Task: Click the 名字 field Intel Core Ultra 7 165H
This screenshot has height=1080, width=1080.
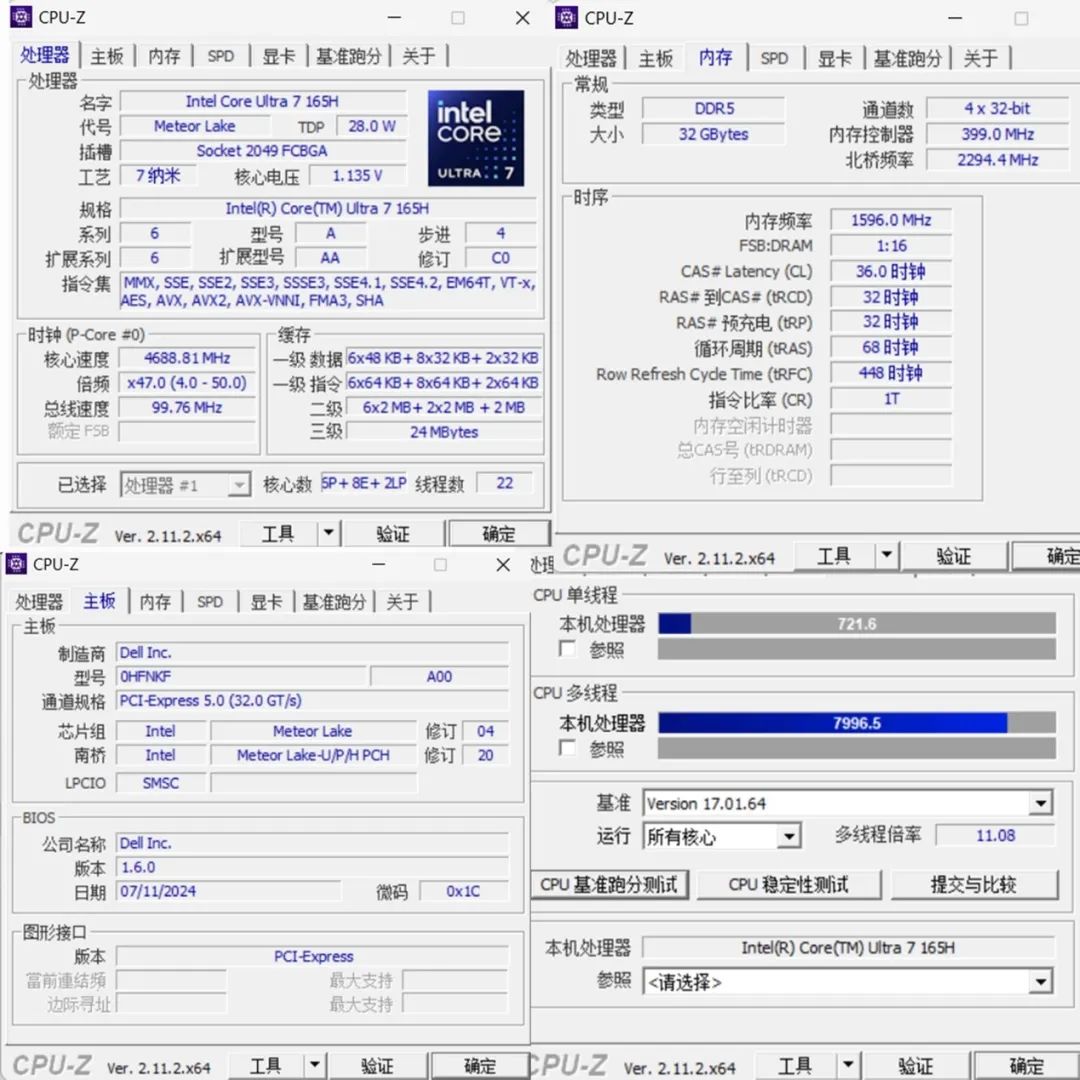Action: (262, 101)
